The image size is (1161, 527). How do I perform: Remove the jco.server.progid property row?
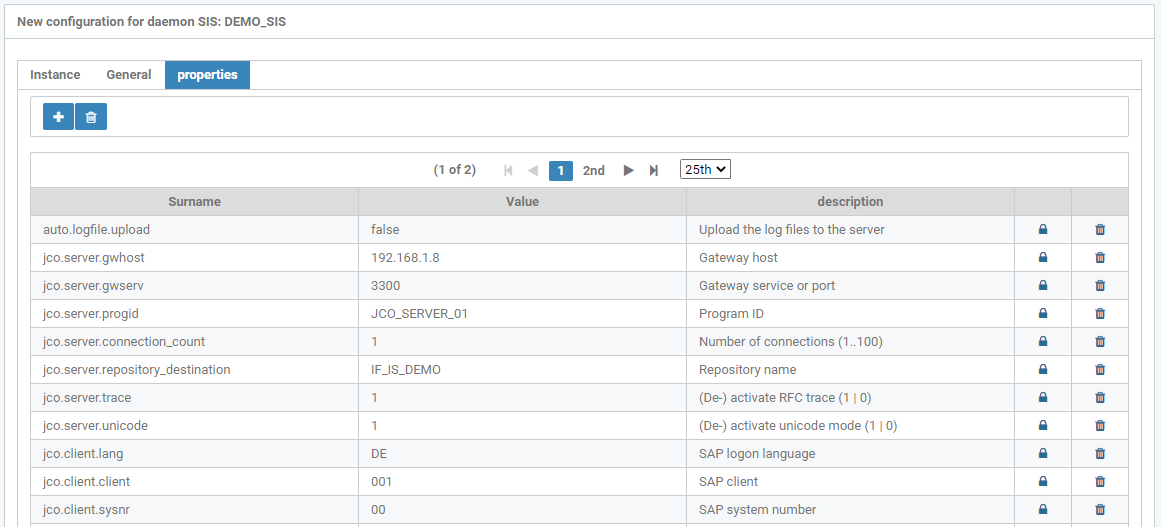(1100, 314)
